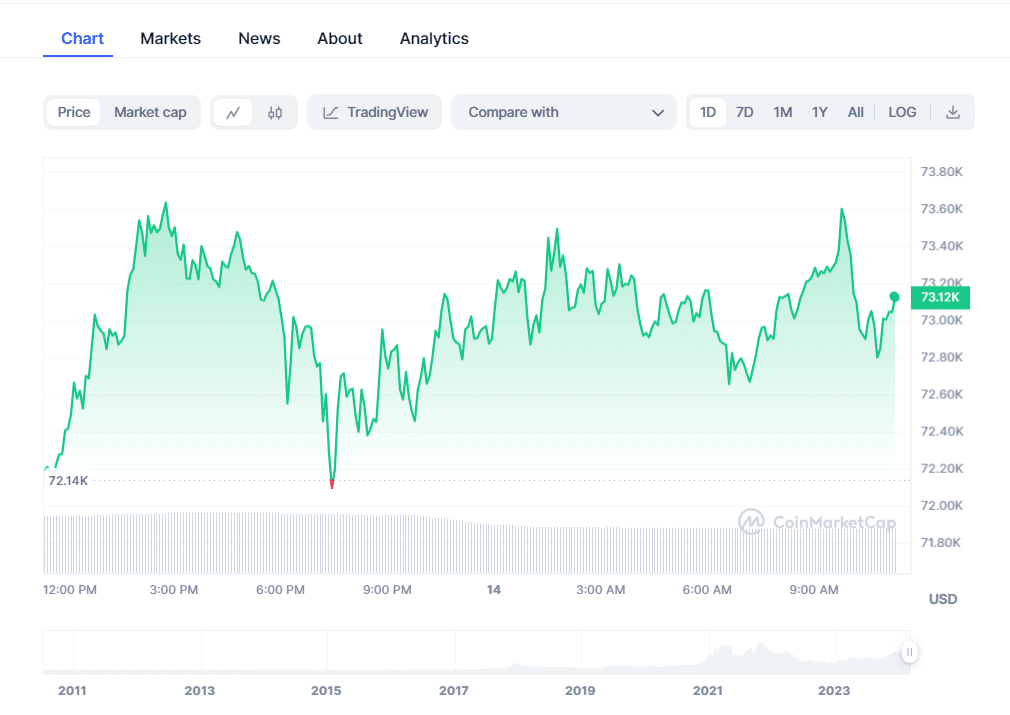This screenshot has height=715, width=1010.
Task: Switch to the Markets tab
Action: click(x=170, y=38)
